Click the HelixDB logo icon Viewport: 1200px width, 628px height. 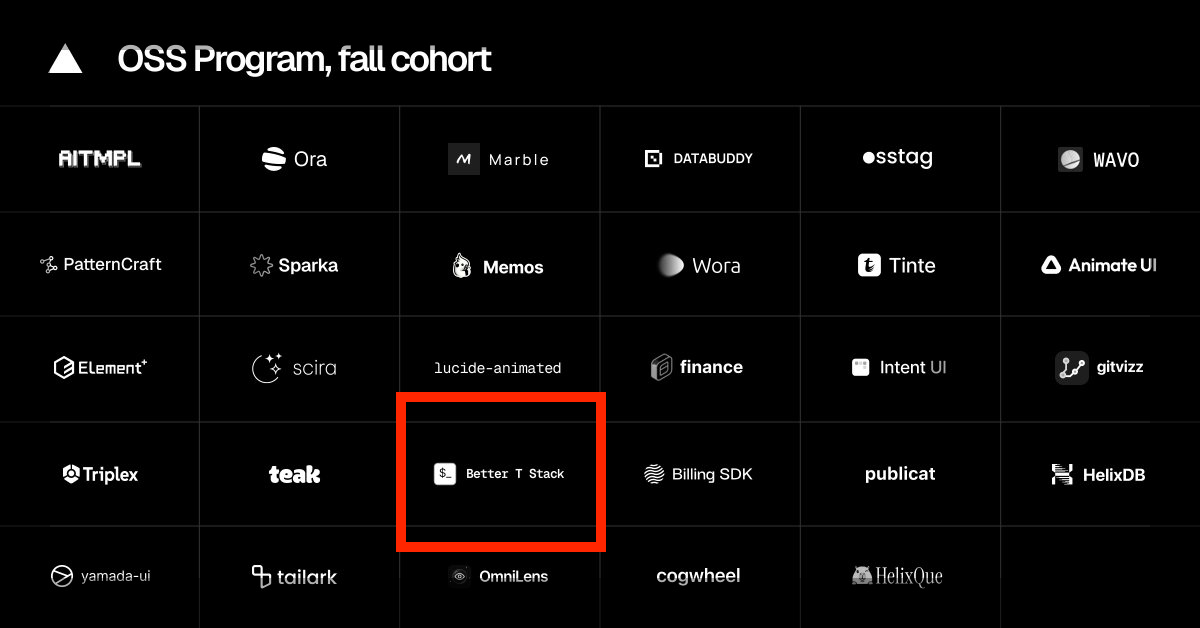pos(1062,474)
